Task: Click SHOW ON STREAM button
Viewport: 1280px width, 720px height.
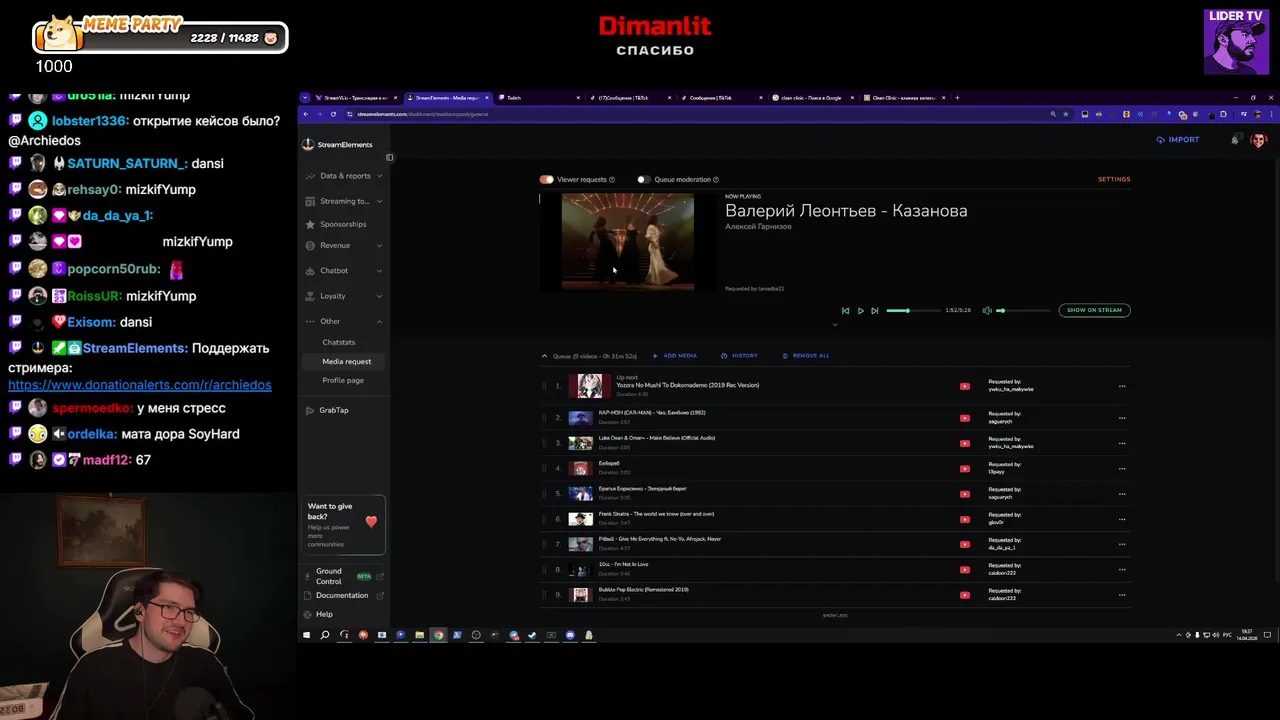Action: [x=1094, y=310]
